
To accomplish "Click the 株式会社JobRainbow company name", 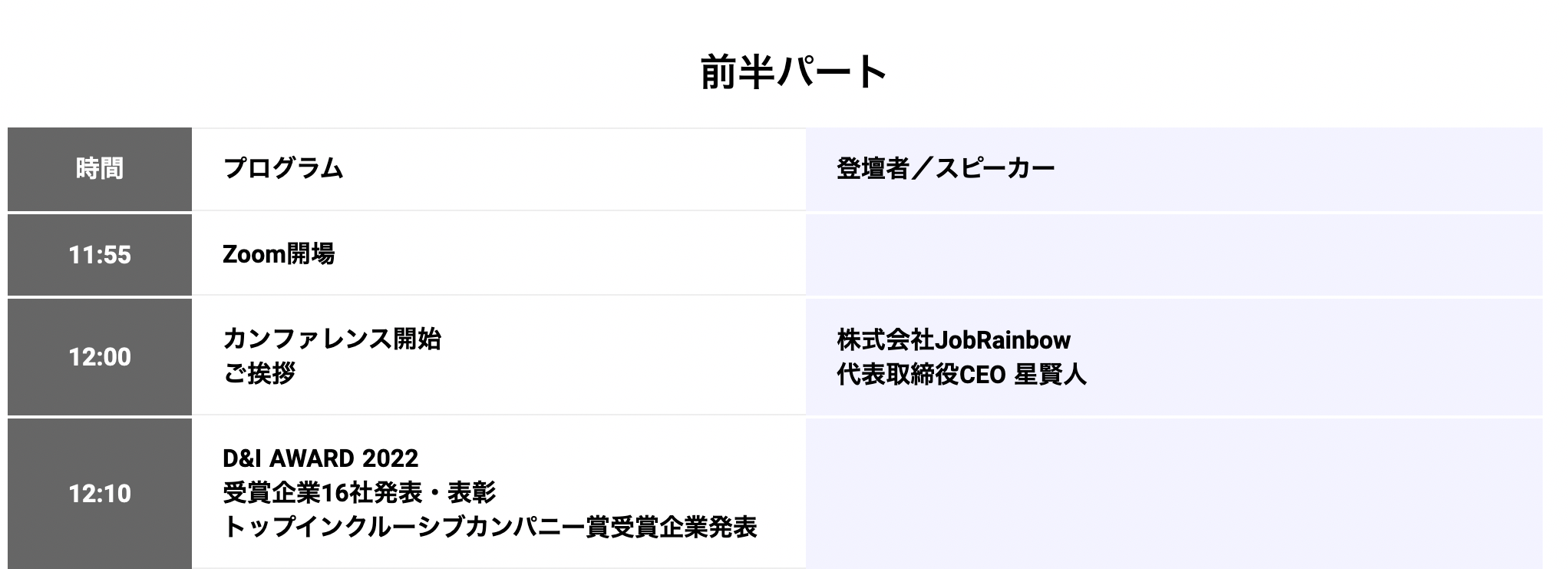I will coord(953,339).
